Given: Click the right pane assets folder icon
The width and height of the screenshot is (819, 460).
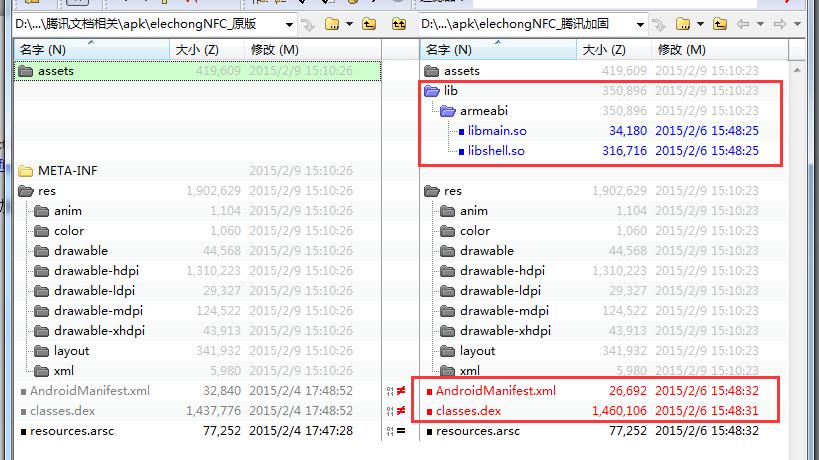Looking at the screenshot, I should pos(432,71).
